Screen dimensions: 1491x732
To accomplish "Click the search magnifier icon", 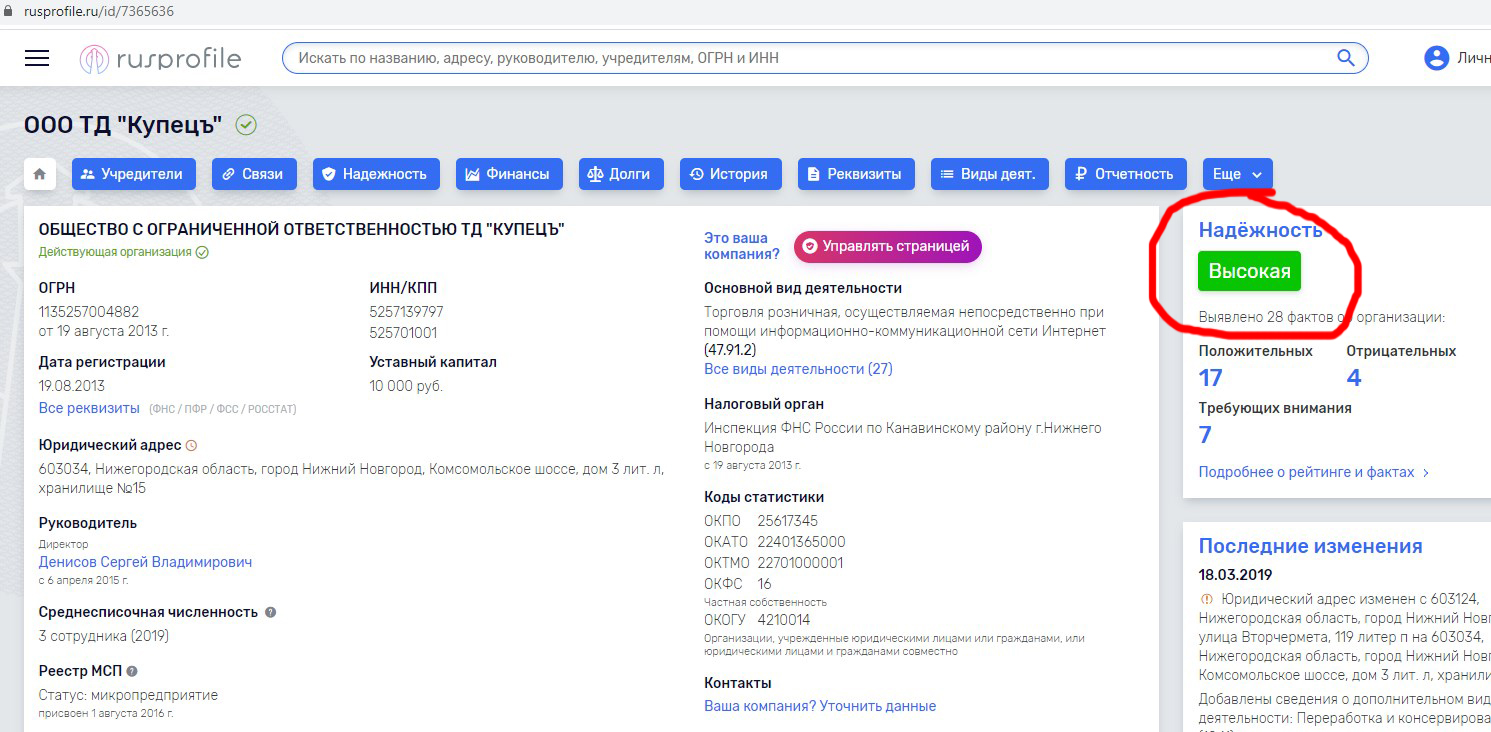I will (x=1346, y=58).
